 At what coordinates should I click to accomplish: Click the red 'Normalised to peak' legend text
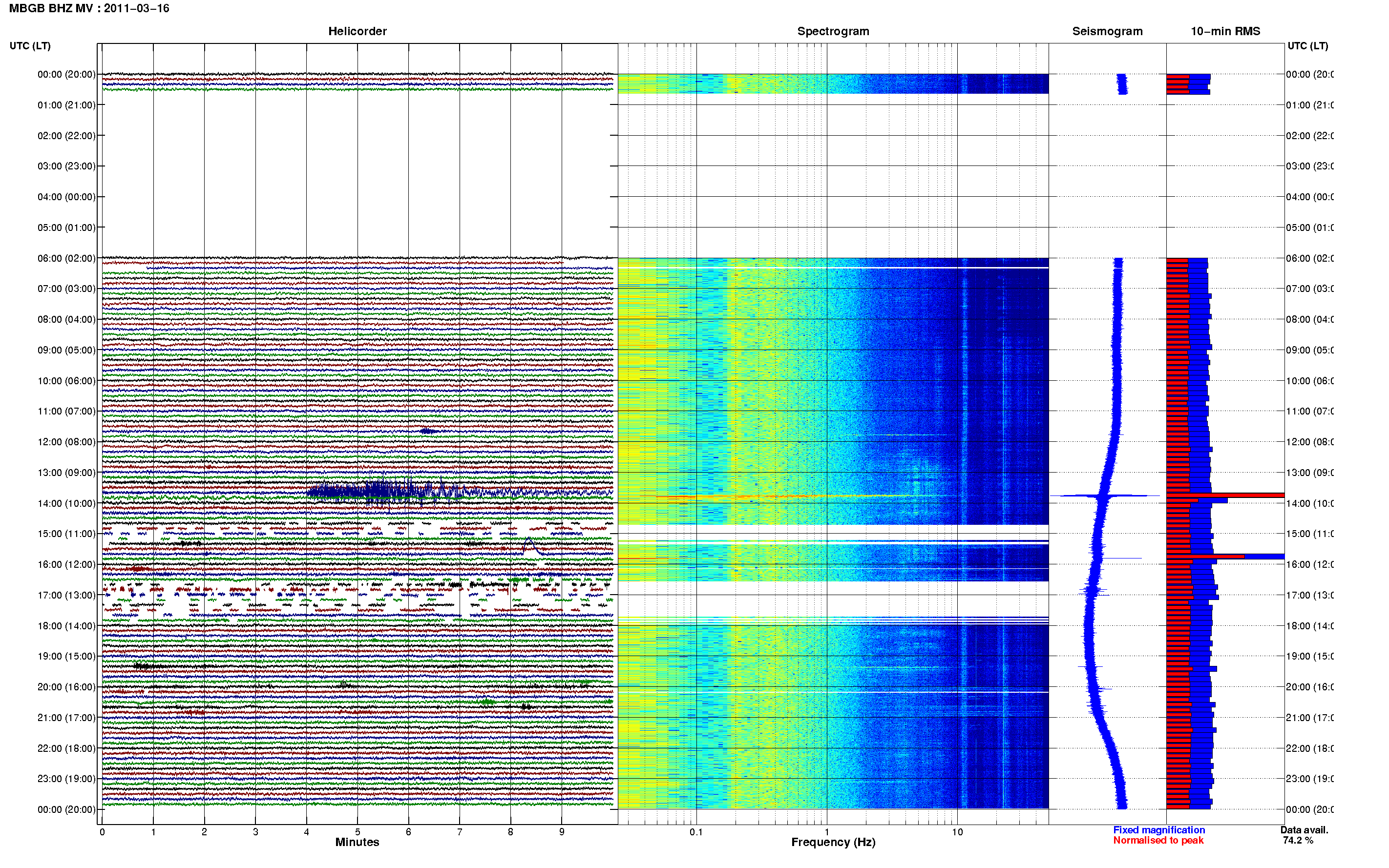(1158, 841)
